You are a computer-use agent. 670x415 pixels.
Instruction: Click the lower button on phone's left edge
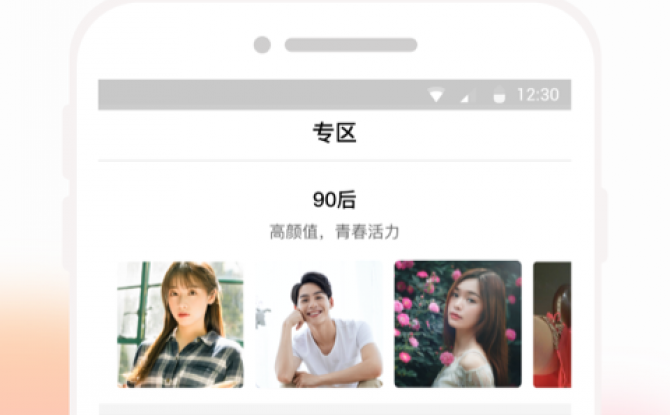66,233
